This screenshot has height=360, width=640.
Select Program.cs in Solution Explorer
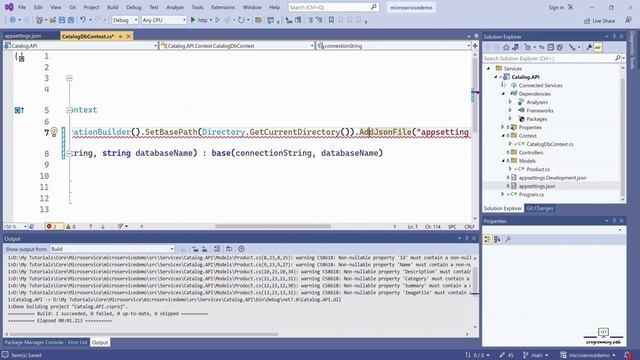pyautogui.click(x=531, y=195)
